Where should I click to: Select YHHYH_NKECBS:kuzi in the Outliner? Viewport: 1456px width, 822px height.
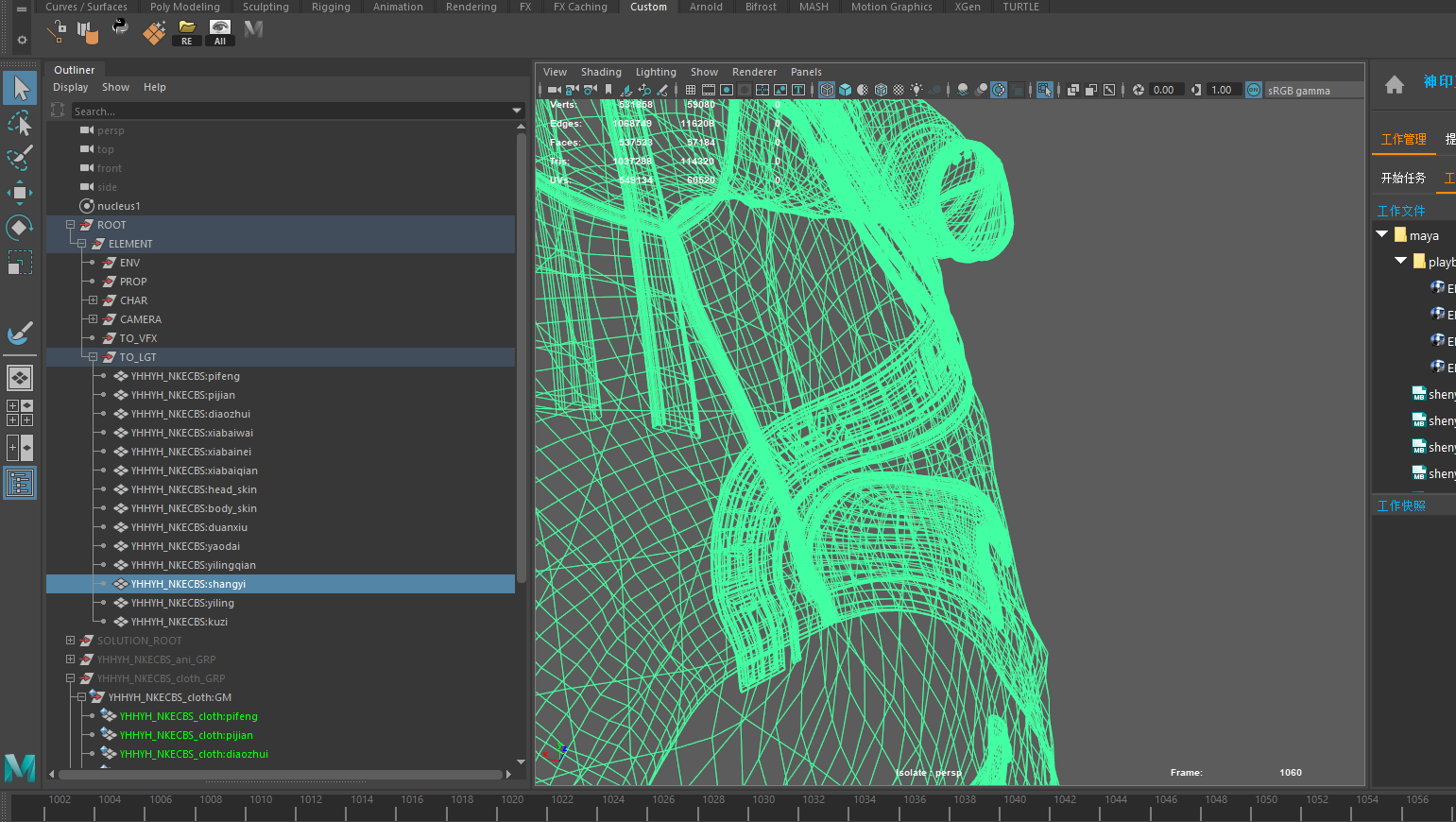click(x=179, y=622)
